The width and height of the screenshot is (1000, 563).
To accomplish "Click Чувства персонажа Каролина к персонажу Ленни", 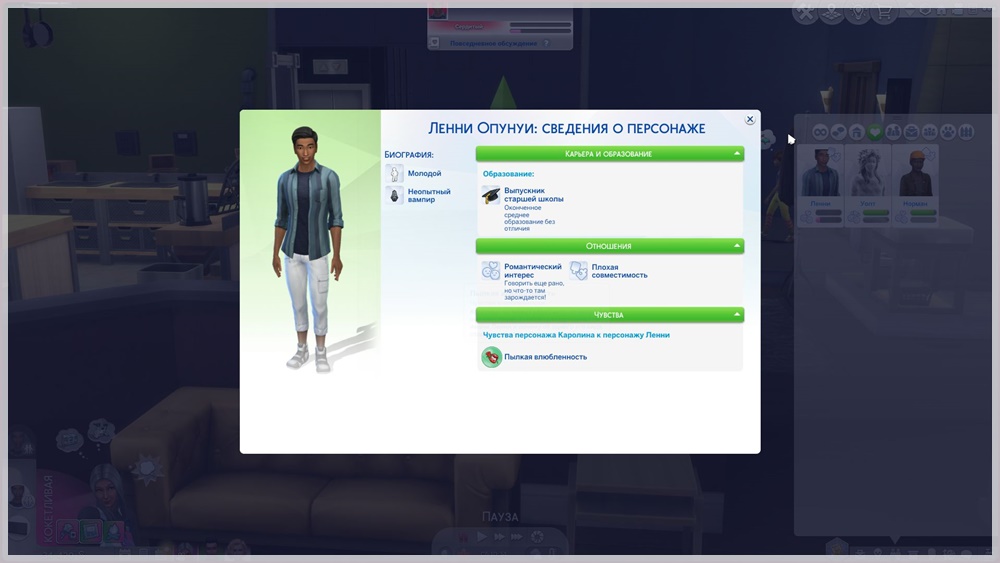I will point(576,335).
